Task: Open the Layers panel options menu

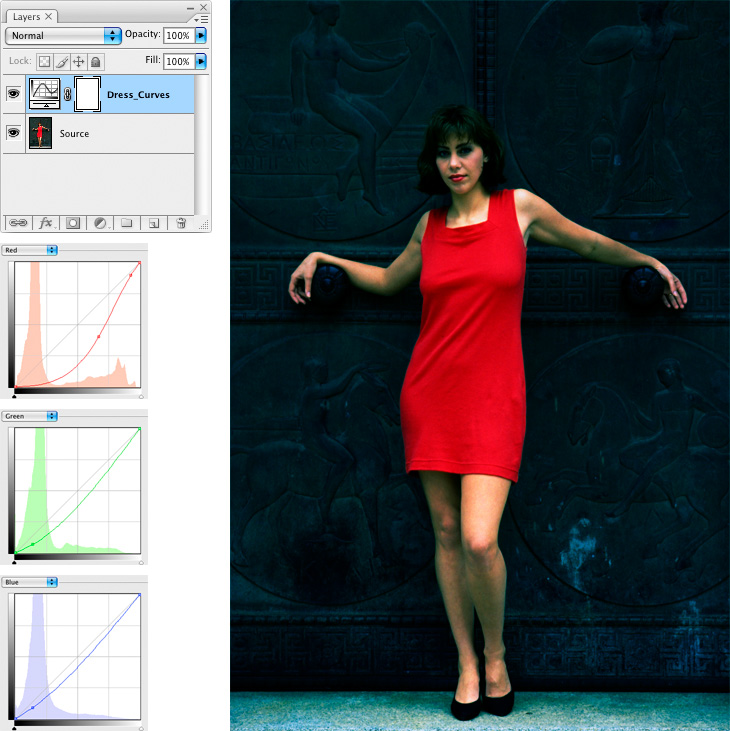Action: [203, 18]
